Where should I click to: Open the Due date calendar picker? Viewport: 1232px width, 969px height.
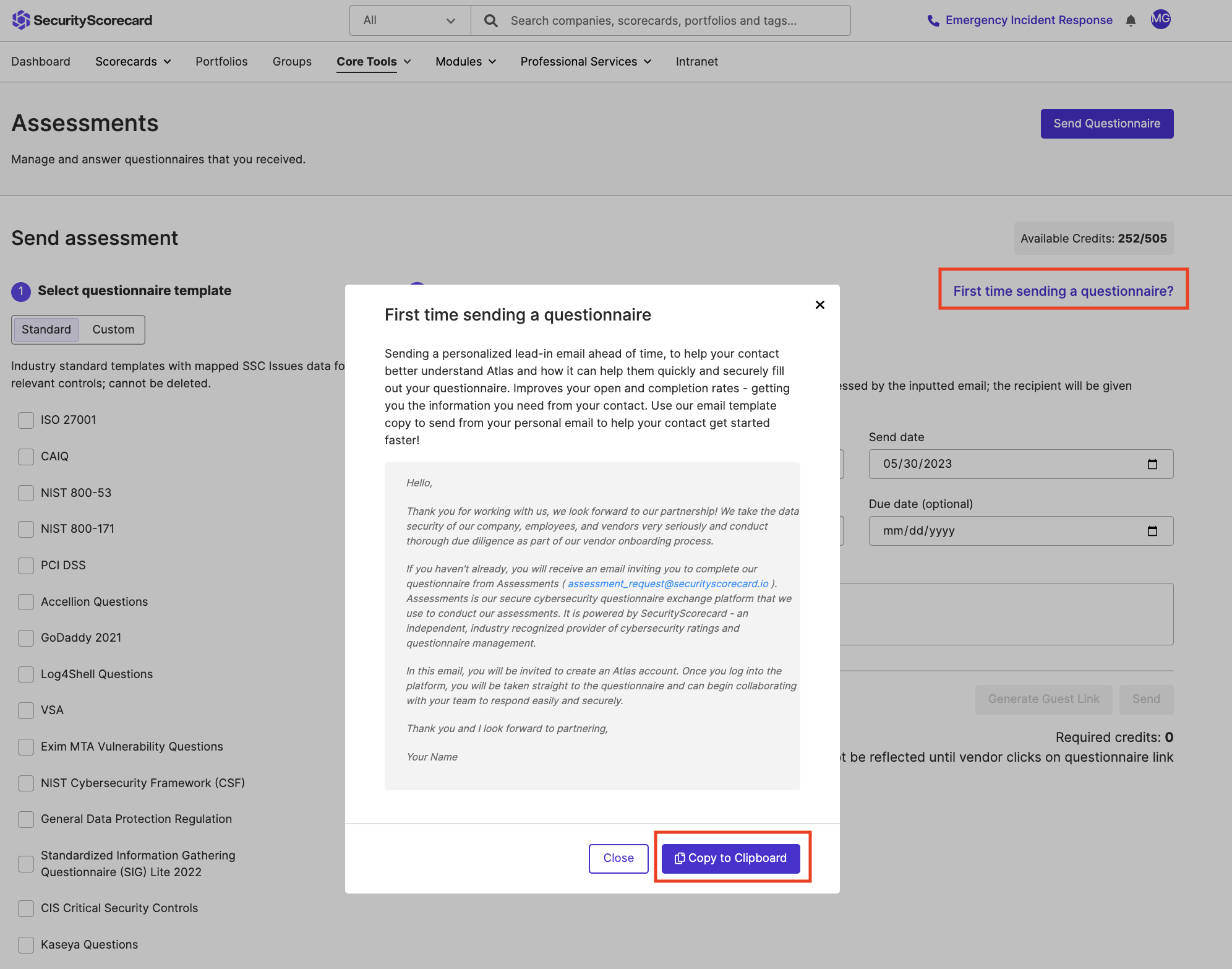click(1153, 530)
